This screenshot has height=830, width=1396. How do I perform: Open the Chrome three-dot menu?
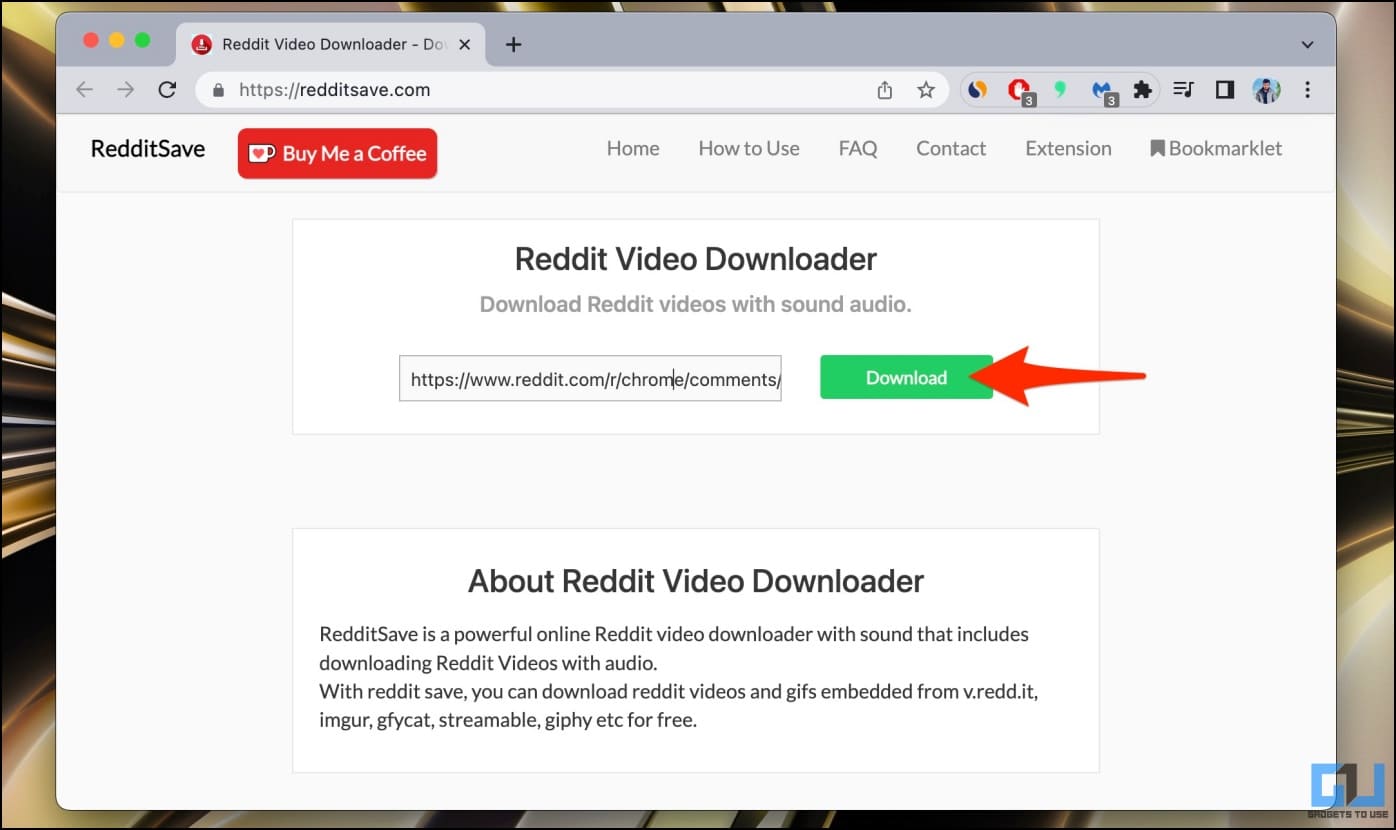[1308, 90]
